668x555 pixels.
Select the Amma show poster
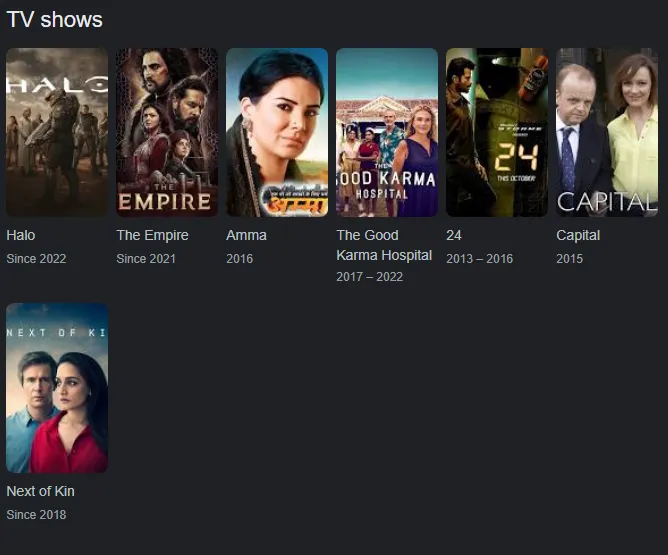tap(277, 132)
